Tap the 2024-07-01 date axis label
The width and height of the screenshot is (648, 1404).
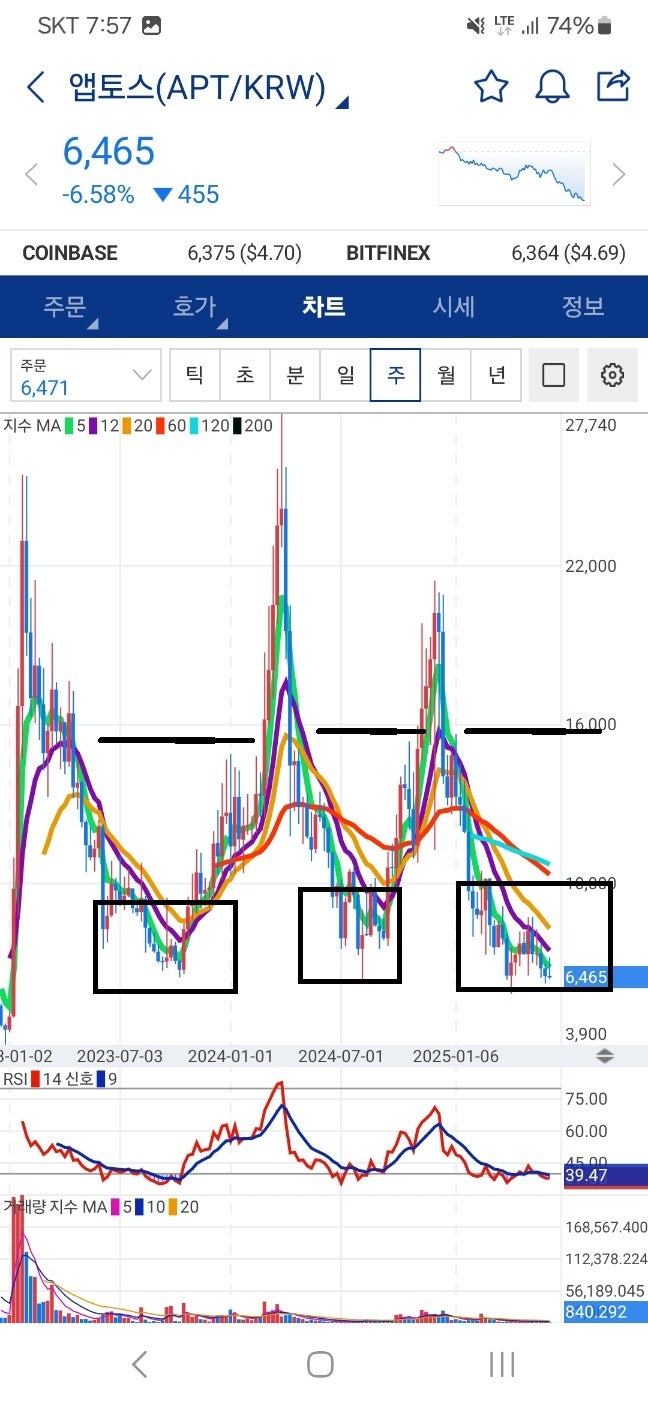[x=341, y=1056]
